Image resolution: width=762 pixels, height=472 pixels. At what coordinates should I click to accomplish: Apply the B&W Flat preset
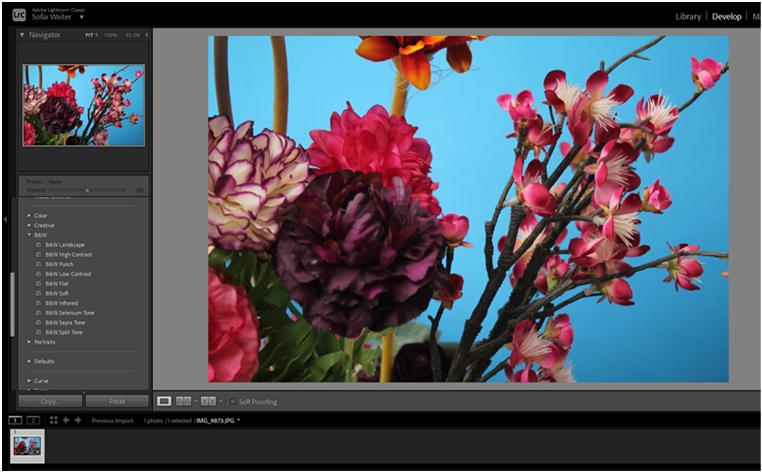(x=57, y=283)
